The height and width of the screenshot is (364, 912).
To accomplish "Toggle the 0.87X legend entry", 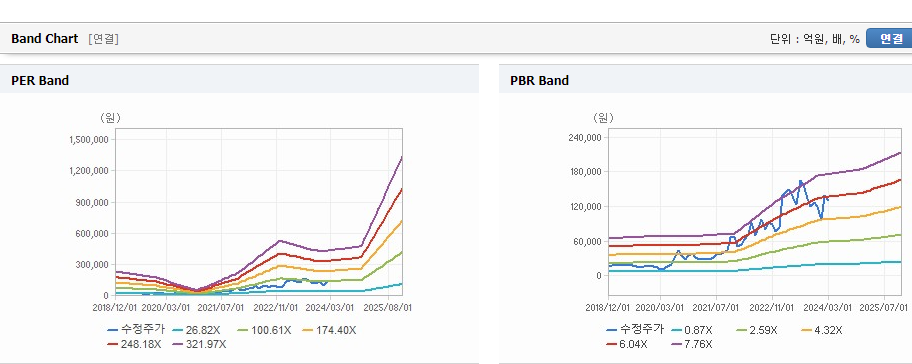I will pyautogui.click(x=692, y=330).
